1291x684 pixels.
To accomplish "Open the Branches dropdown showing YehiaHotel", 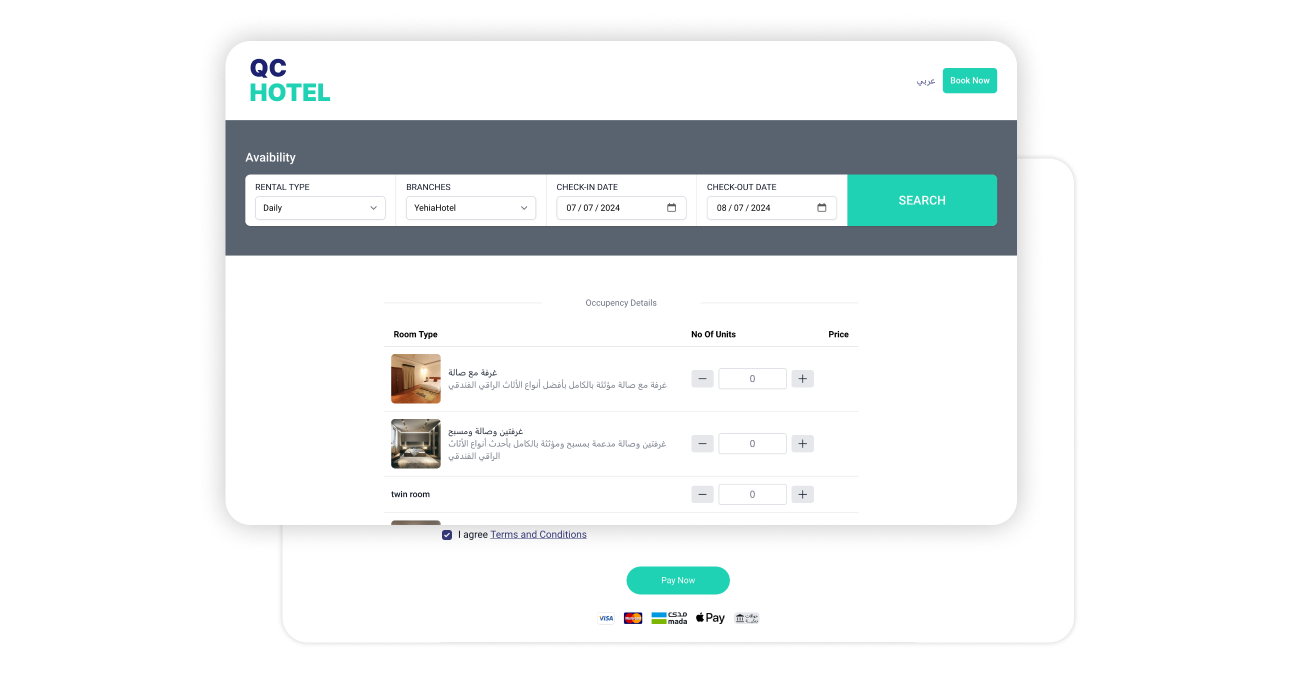I will pyautogui.click(x=471, y=208).
